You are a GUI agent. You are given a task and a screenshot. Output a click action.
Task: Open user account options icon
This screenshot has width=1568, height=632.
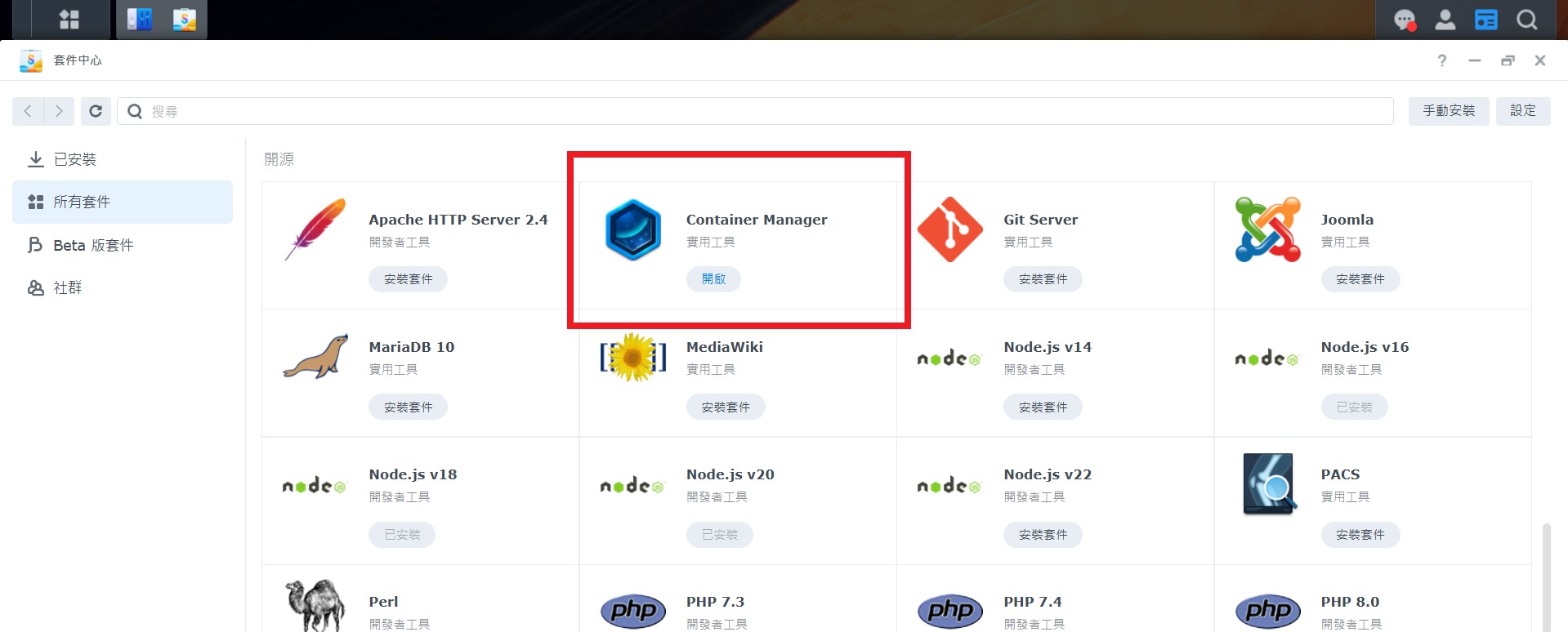point(1445,20)
